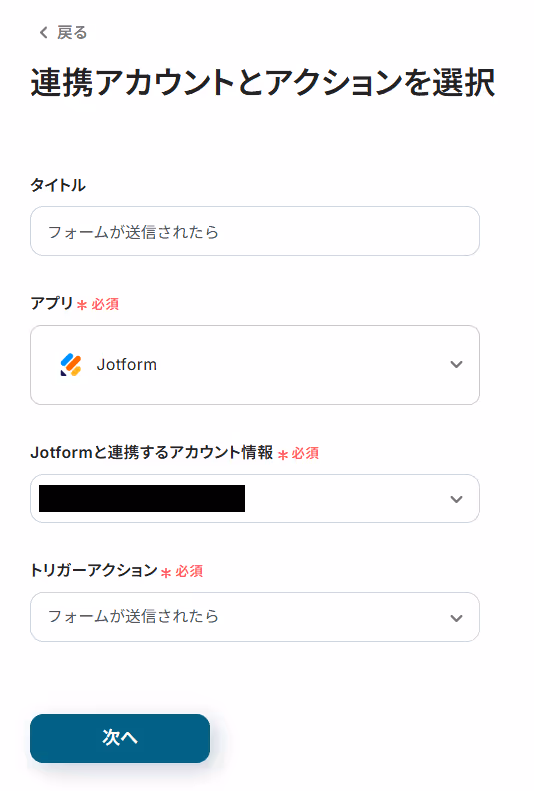Click the トリガーアクション field label

[x=94, y=570]
